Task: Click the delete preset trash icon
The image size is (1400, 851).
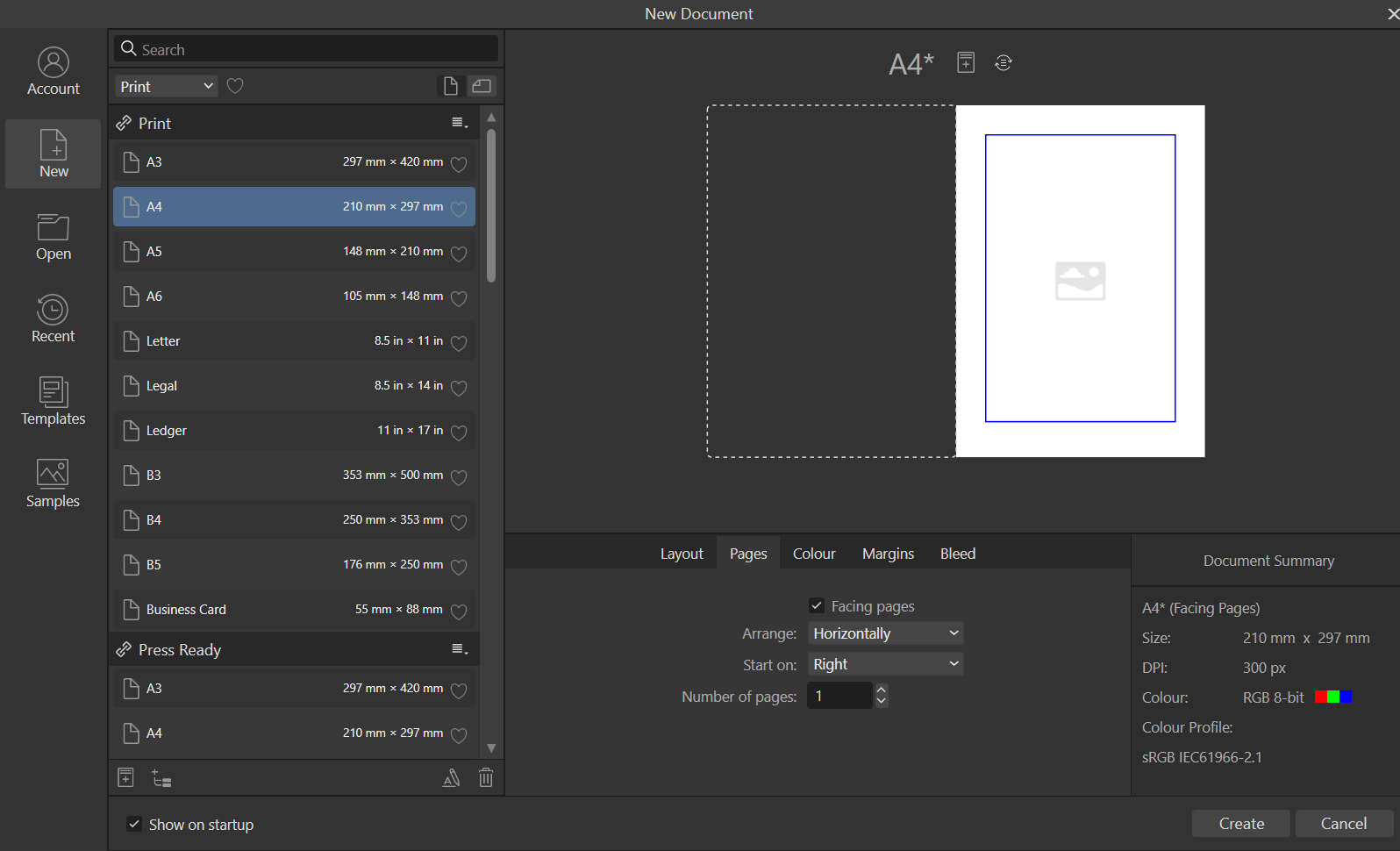Action: click(486, 777)
